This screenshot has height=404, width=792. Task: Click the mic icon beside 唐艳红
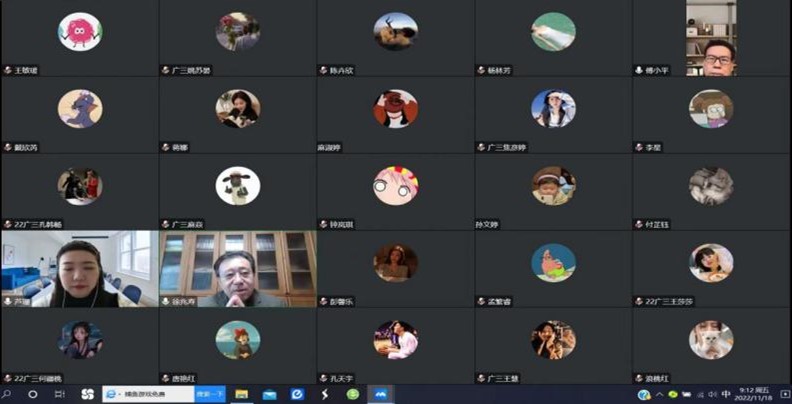point(166,378)
